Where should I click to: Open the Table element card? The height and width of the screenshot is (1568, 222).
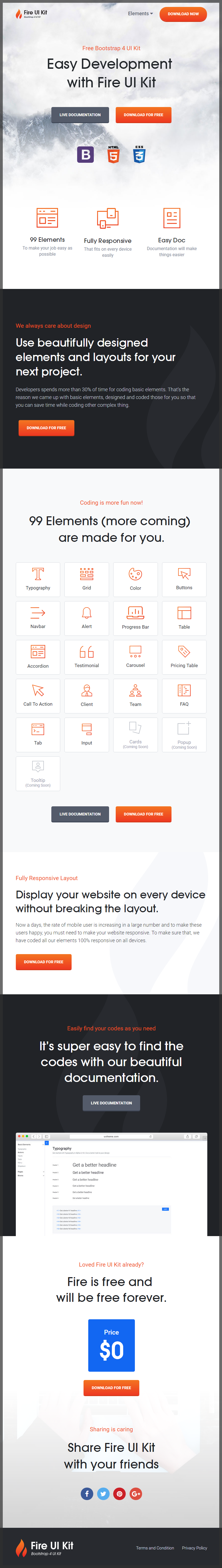(x=184, y=618)
